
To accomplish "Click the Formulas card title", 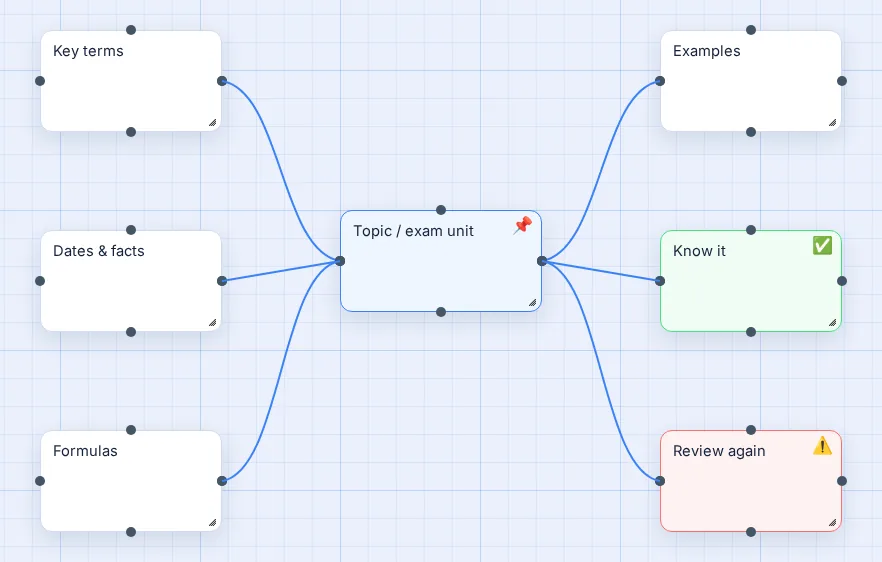I will pos(85,451).
